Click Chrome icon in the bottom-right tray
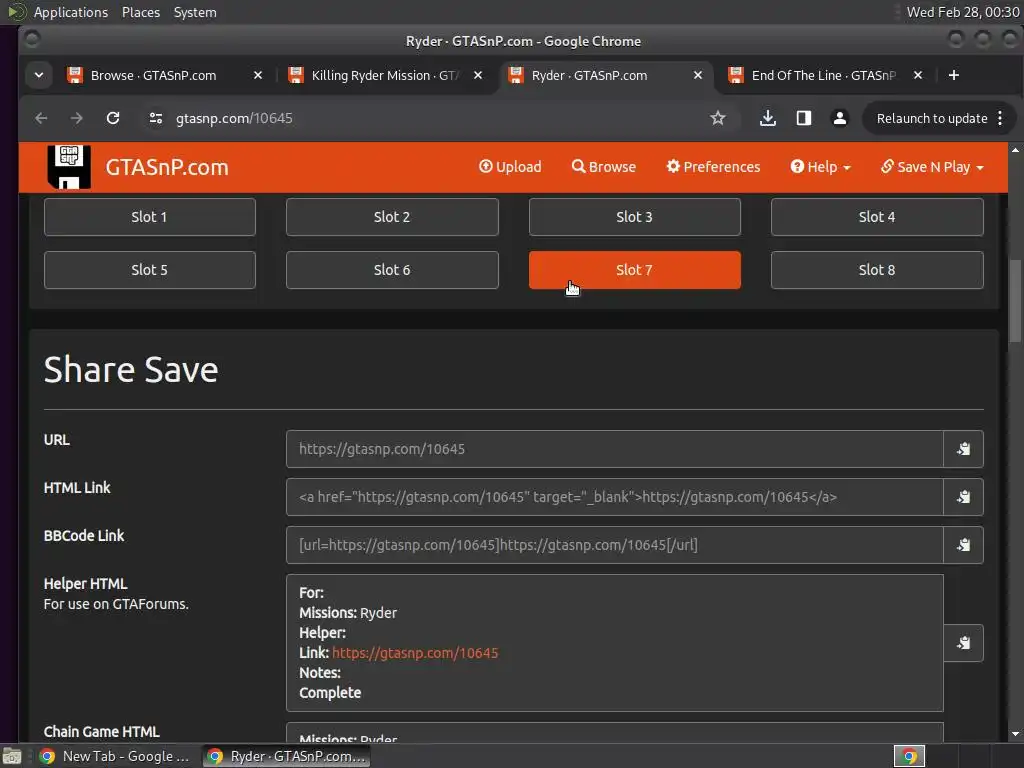This screenshot has width=1024, height=768. click(x=909, y=756)
